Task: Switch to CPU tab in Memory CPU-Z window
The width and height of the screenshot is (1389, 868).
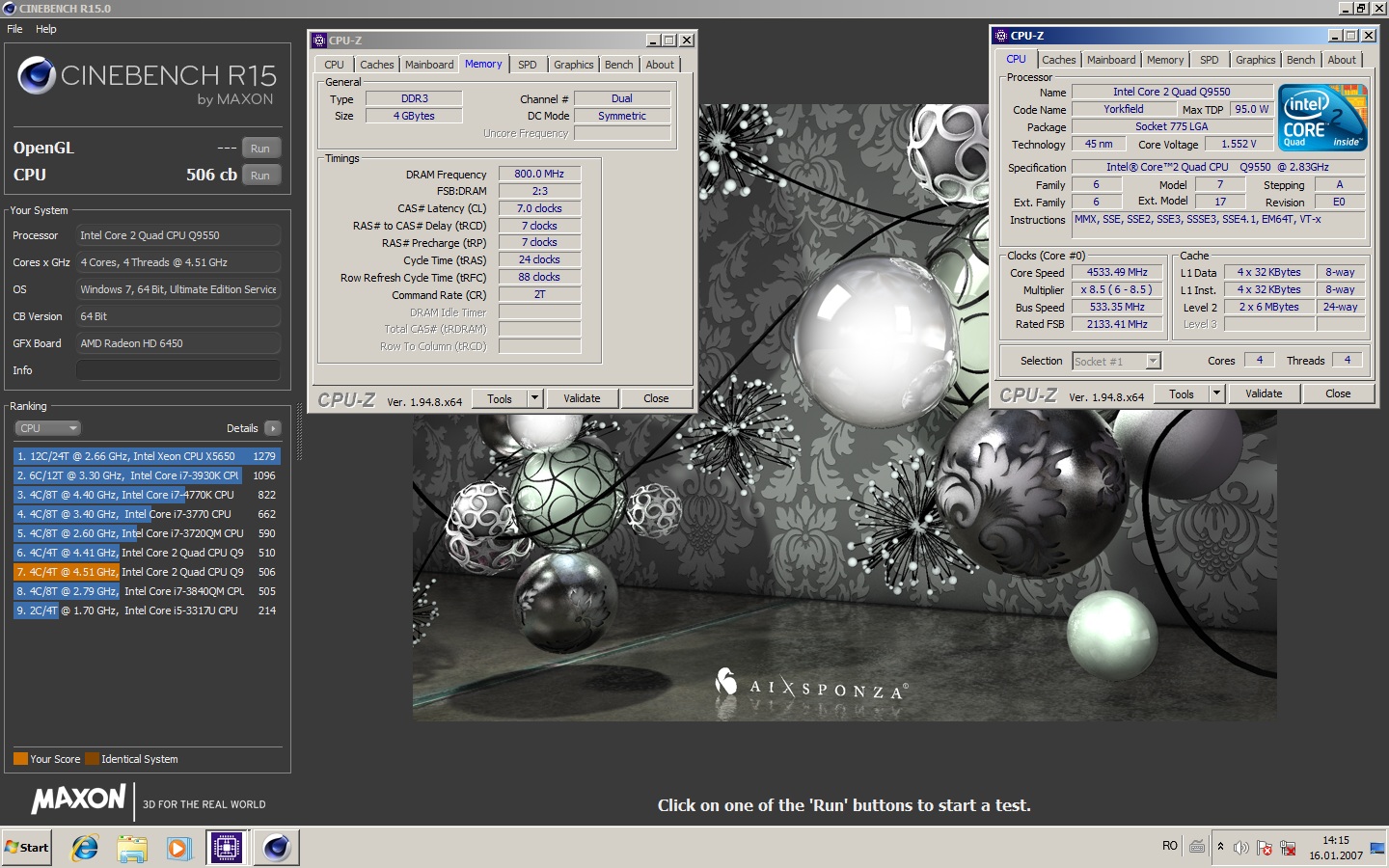Action: 334,65
